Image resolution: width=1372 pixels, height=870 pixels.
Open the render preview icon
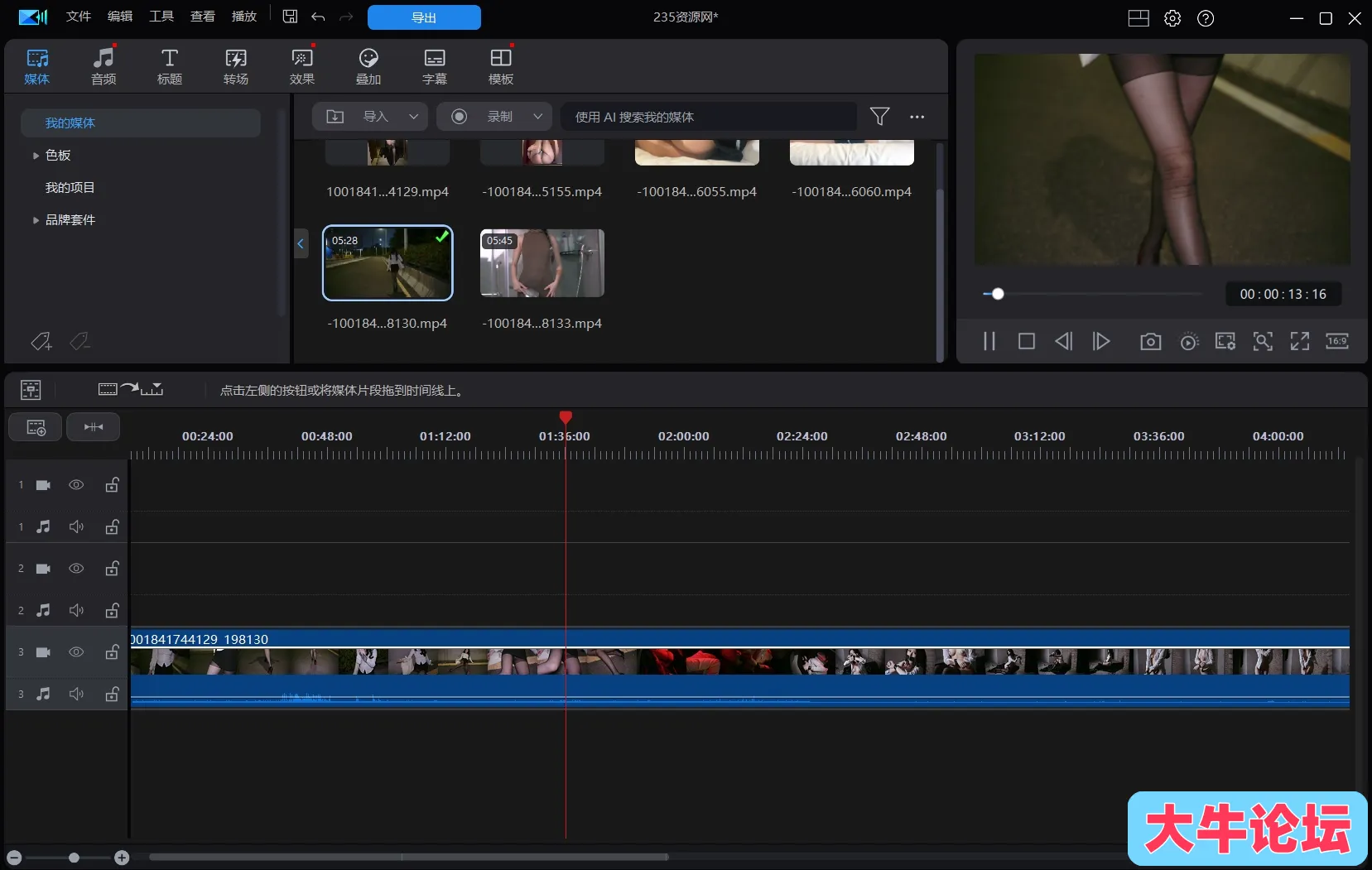click(1189, 341)
